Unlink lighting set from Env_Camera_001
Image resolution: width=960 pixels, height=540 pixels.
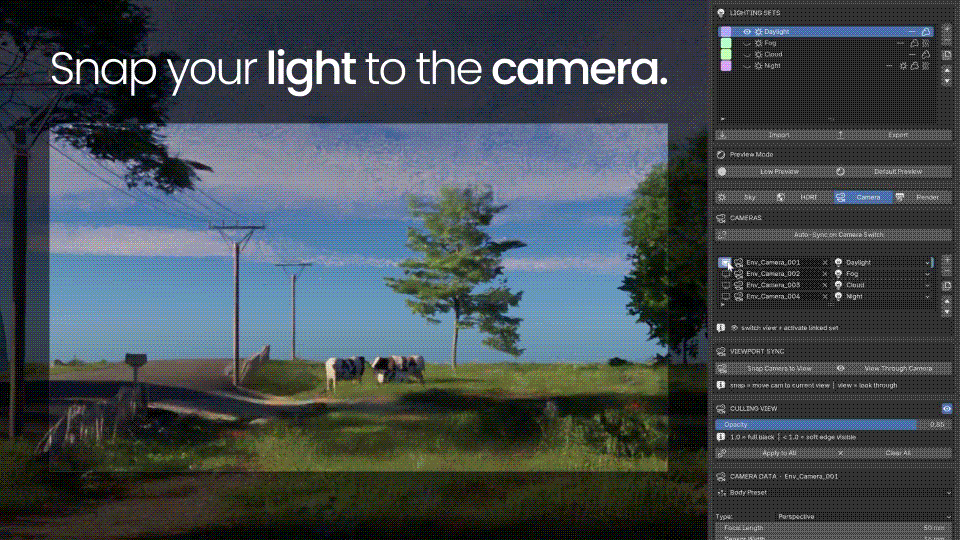click(825, 263)
